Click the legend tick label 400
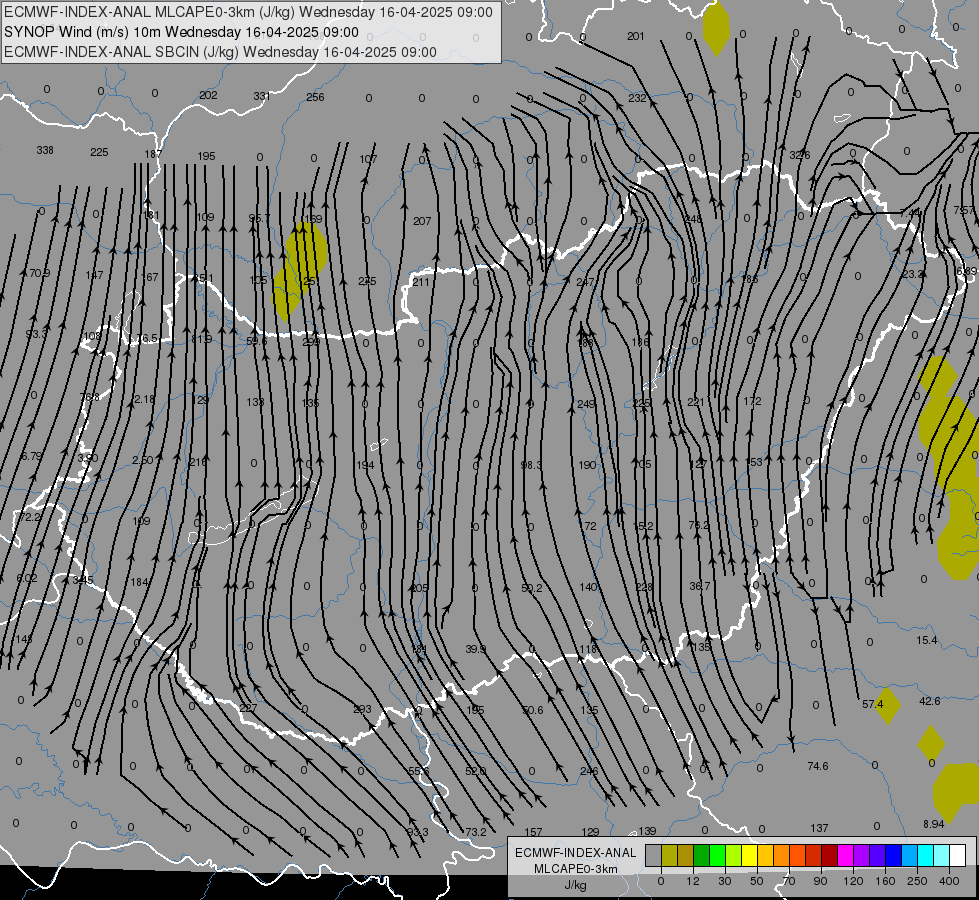979x900 pixels. coord(949,881)
